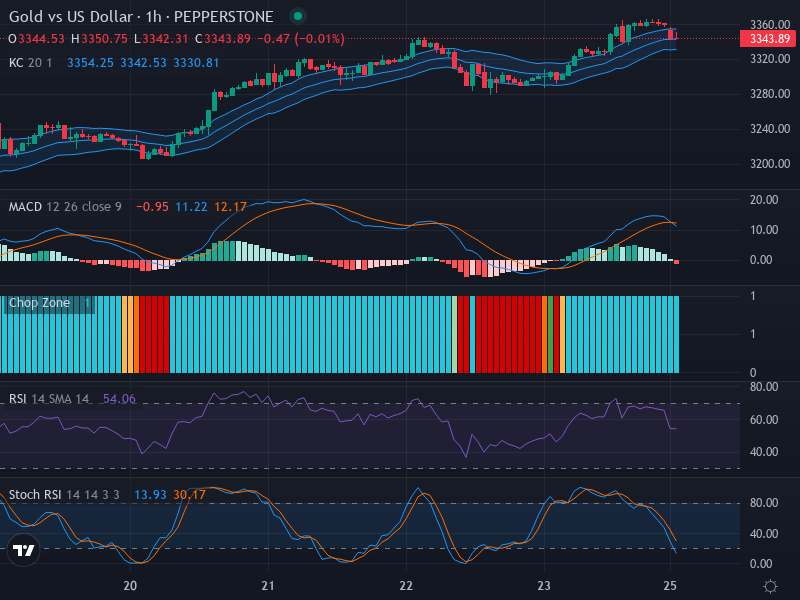Image resolution: width=800 pixels, height=600 pixels.
Task: Select the MACD 12 26 close 9 legend
Action: [x=65, y=207]
